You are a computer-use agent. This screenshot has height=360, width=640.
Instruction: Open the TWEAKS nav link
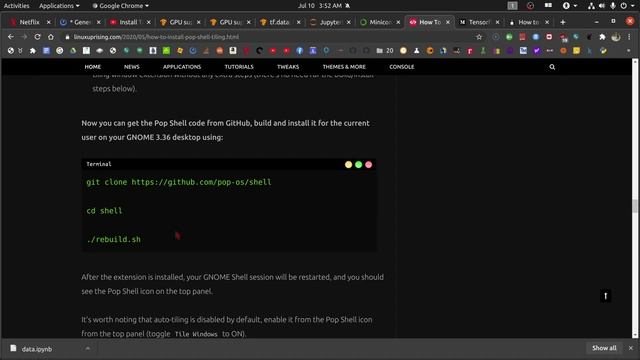click(x=288, y=67)
